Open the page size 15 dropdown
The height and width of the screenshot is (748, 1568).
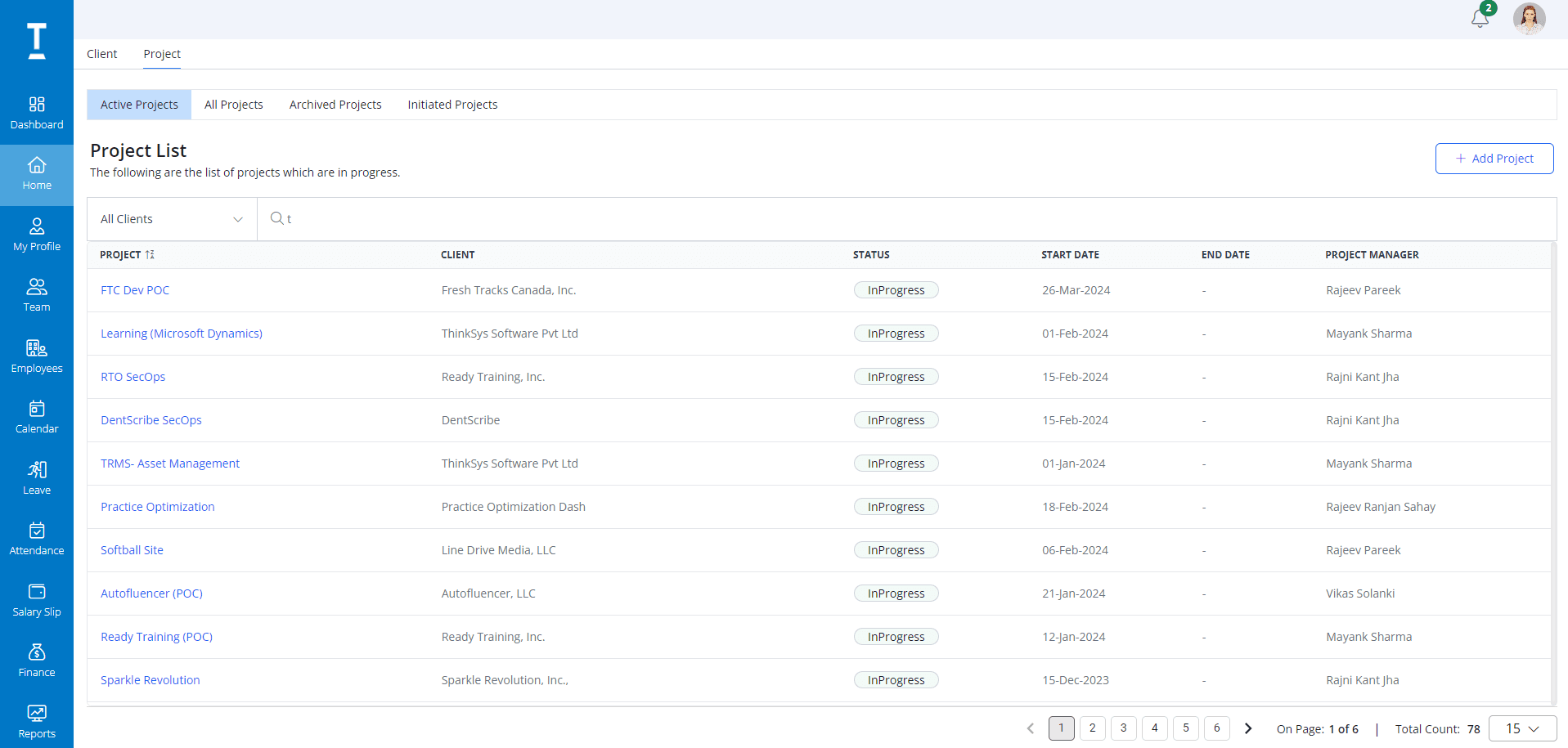(x=1522, y=728)
